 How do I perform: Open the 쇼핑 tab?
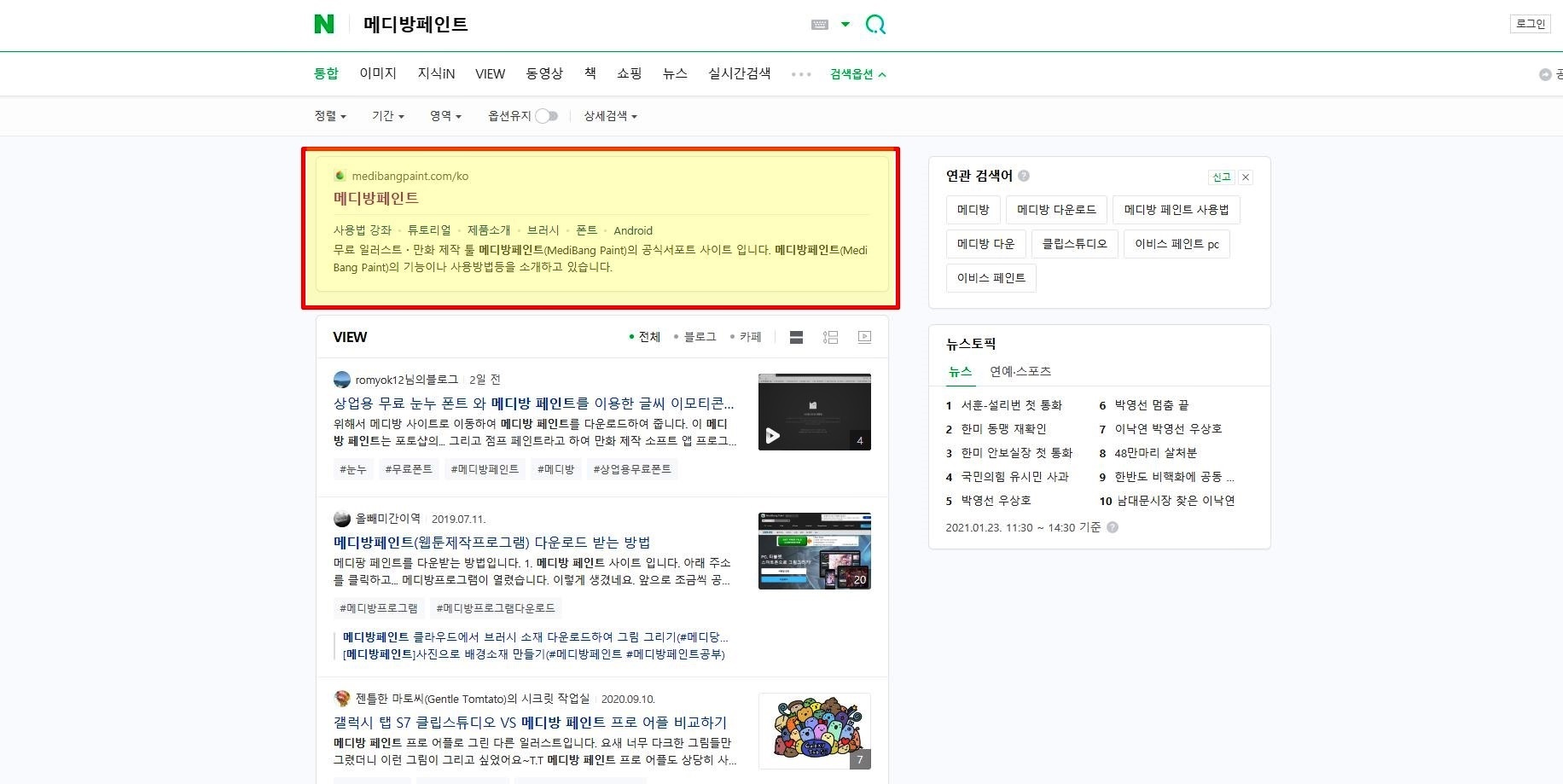629,73
